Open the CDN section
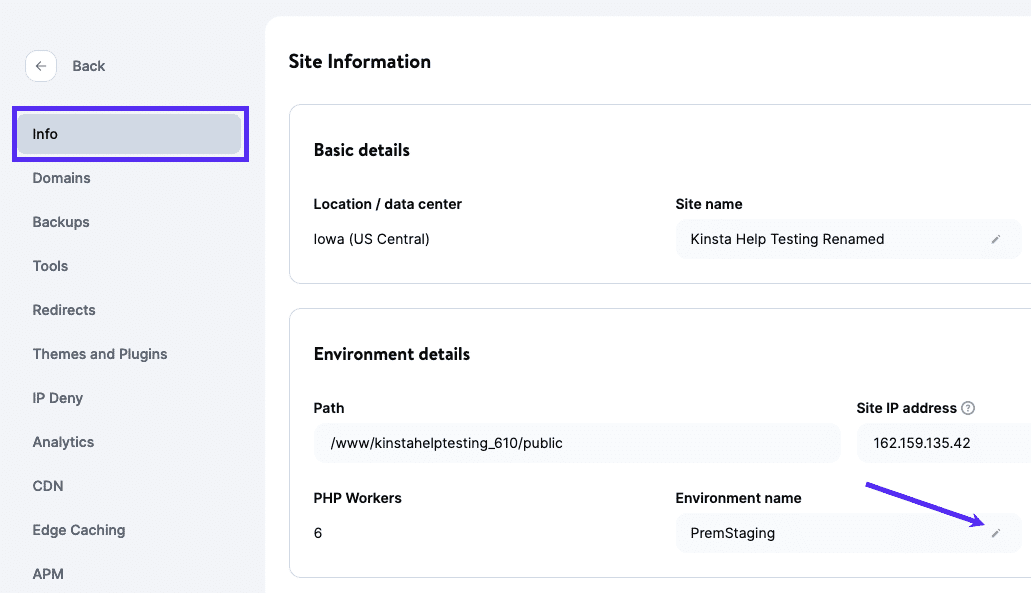 (x=48, y=486)
